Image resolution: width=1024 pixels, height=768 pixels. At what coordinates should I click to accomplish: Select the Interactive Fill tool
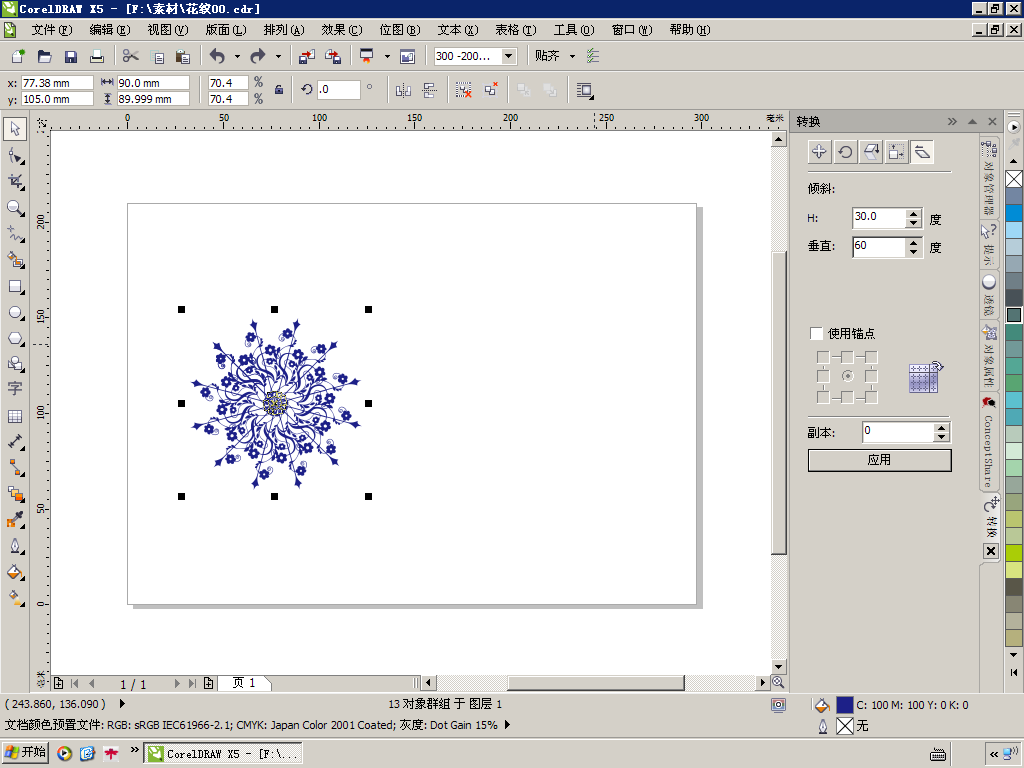coord(15,598)
